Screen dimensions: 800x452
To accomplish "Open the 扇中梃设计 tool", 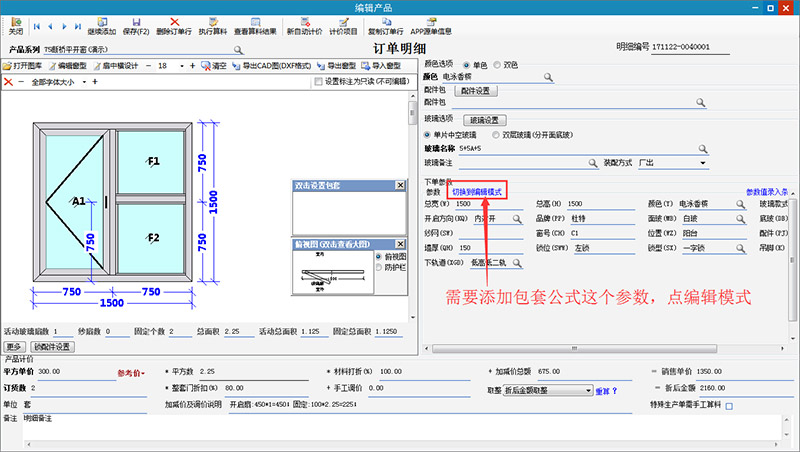I will (x=116, y=66).
